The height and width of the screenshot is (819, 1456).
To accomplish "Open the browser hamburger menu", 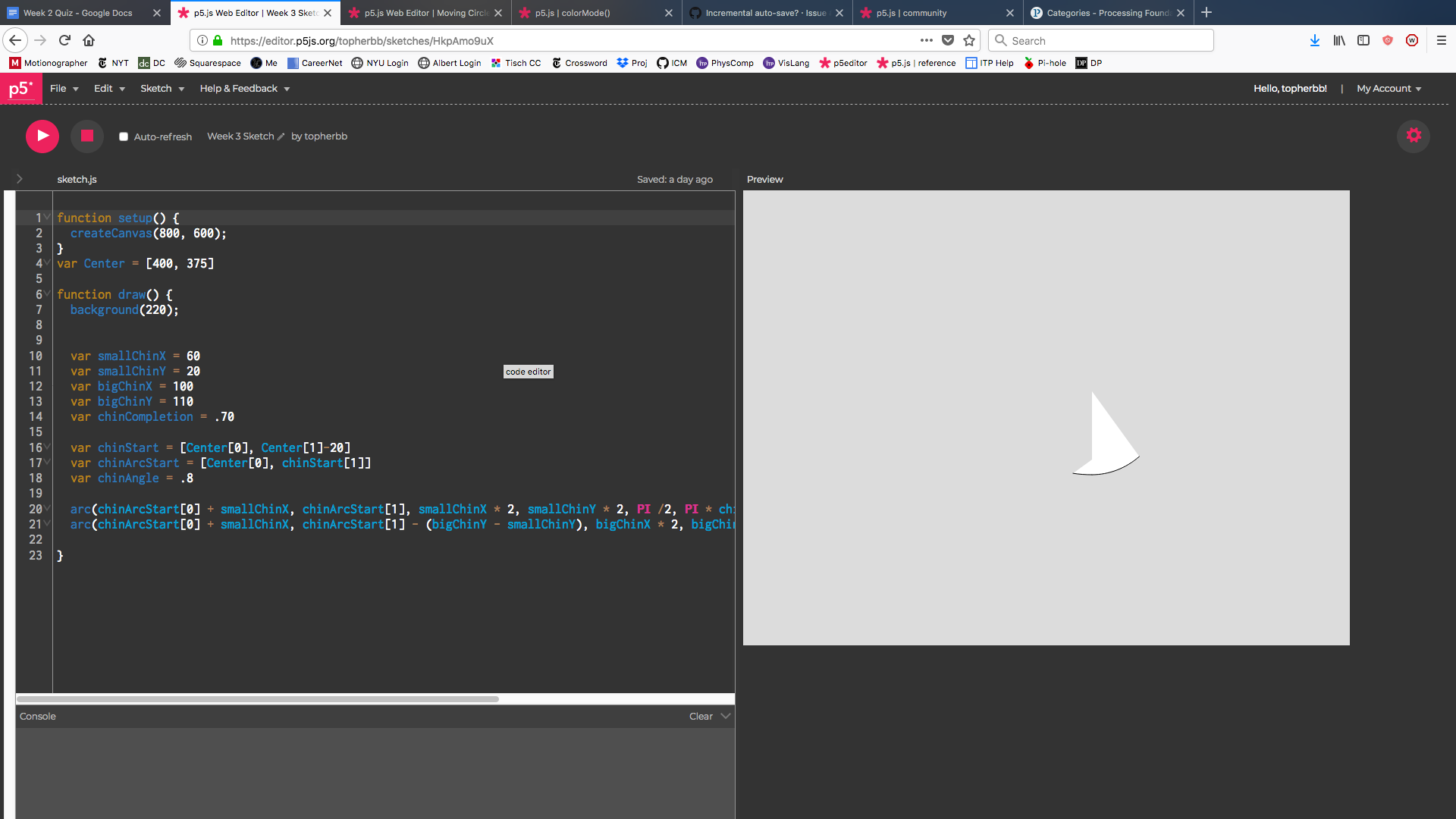I will click(1441, 40).
